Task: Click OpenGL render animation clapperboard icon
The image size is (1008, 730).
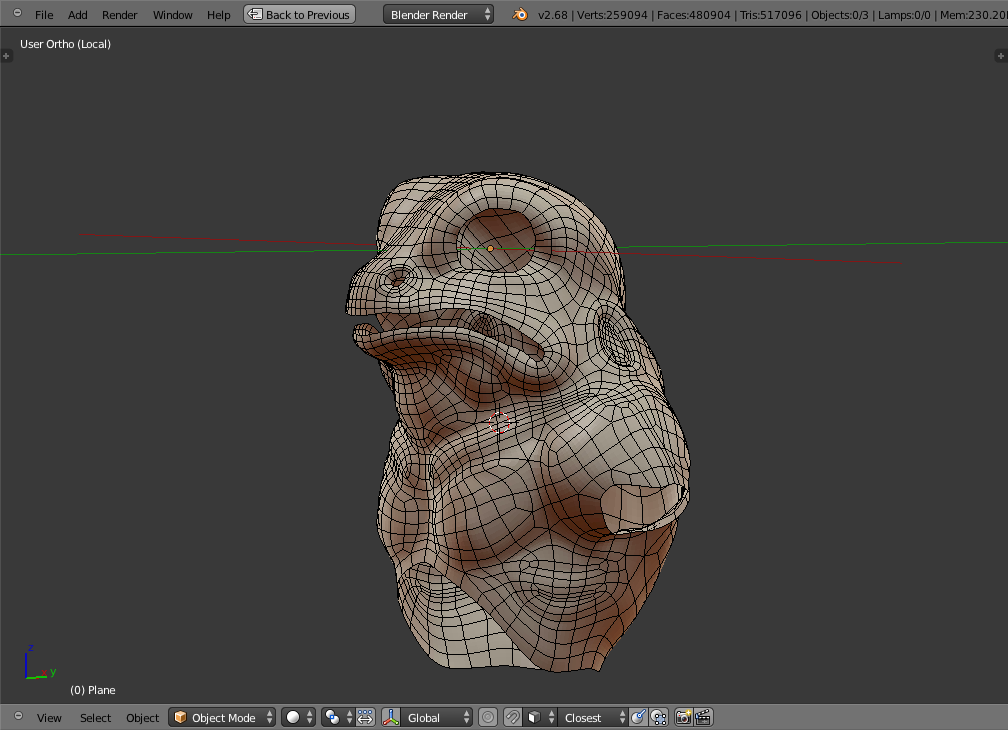Action: [703, 717]
